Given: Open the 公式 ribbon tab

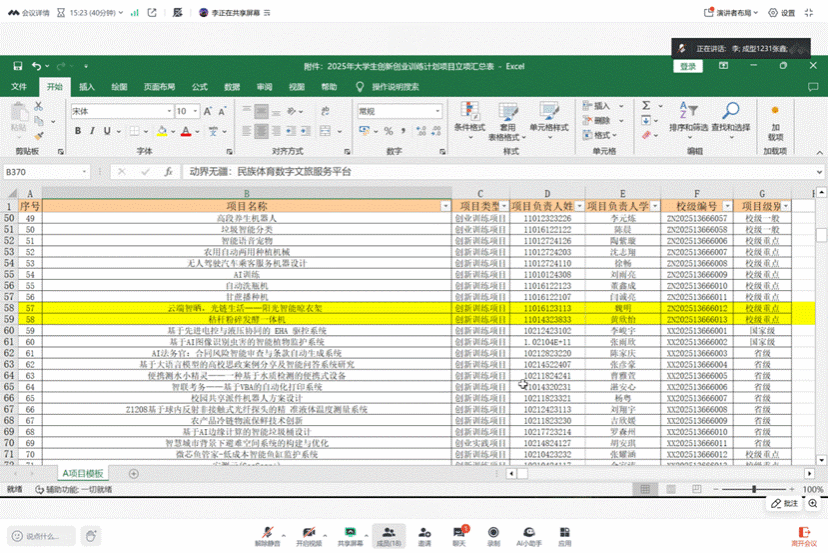Looking at the screenshot, I should tap(200, 87).
